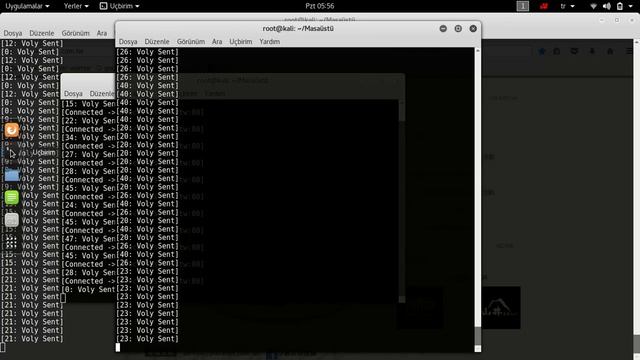Open the Wi-Fi network indicator
The image size is (640, 360).
[593, 6]
